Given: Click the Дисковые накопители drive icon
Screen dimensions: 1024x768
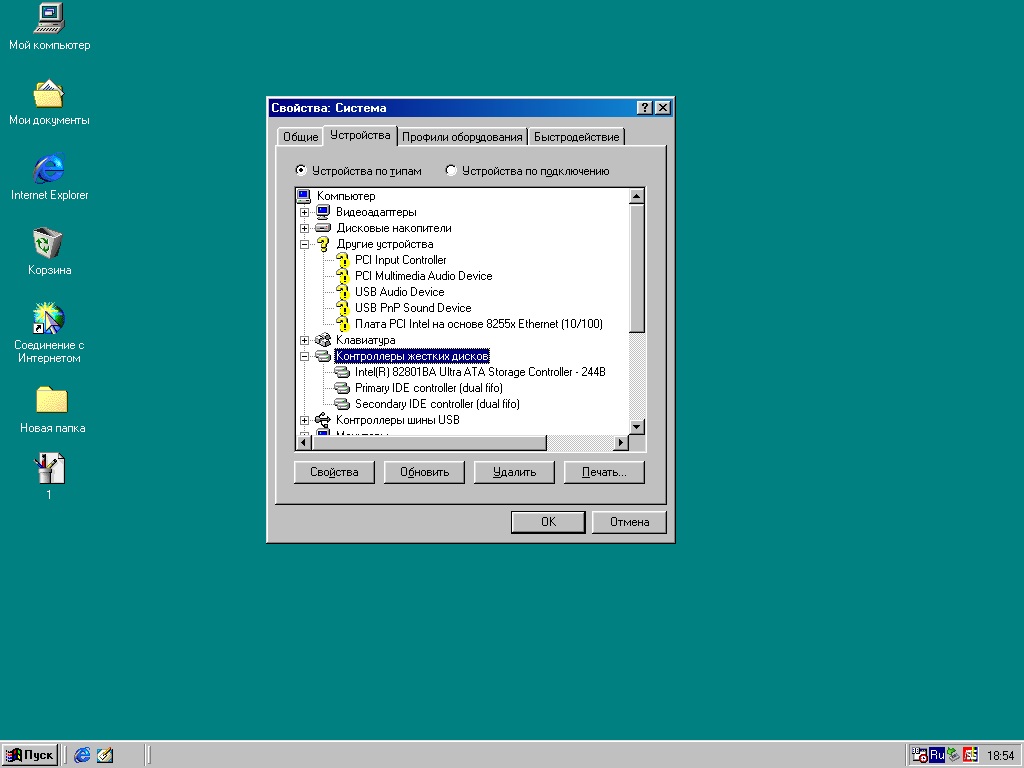Looking at the screenshot, I should pos(323,228).
